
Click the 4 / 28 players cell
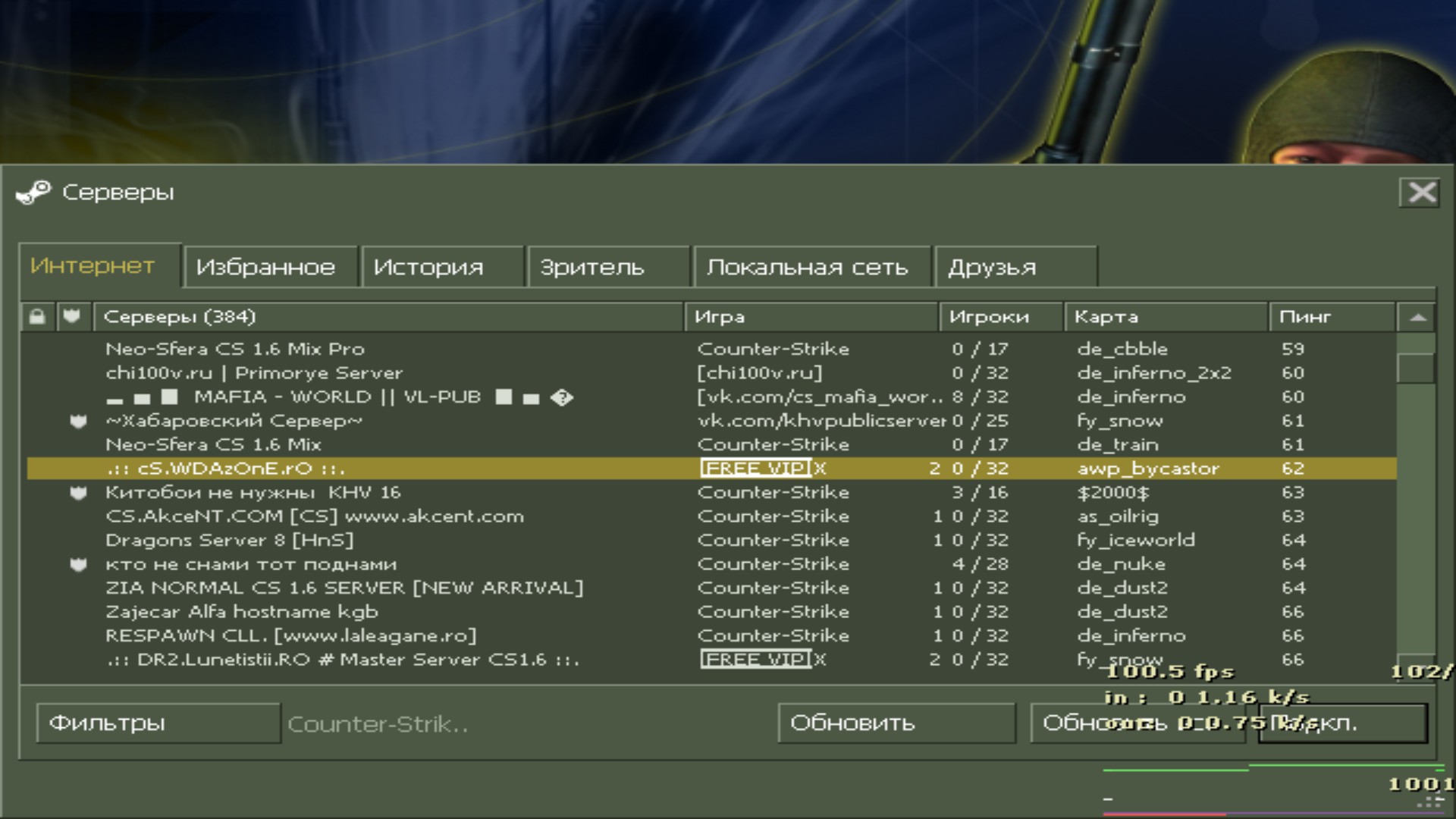click(x=981, y=564)
